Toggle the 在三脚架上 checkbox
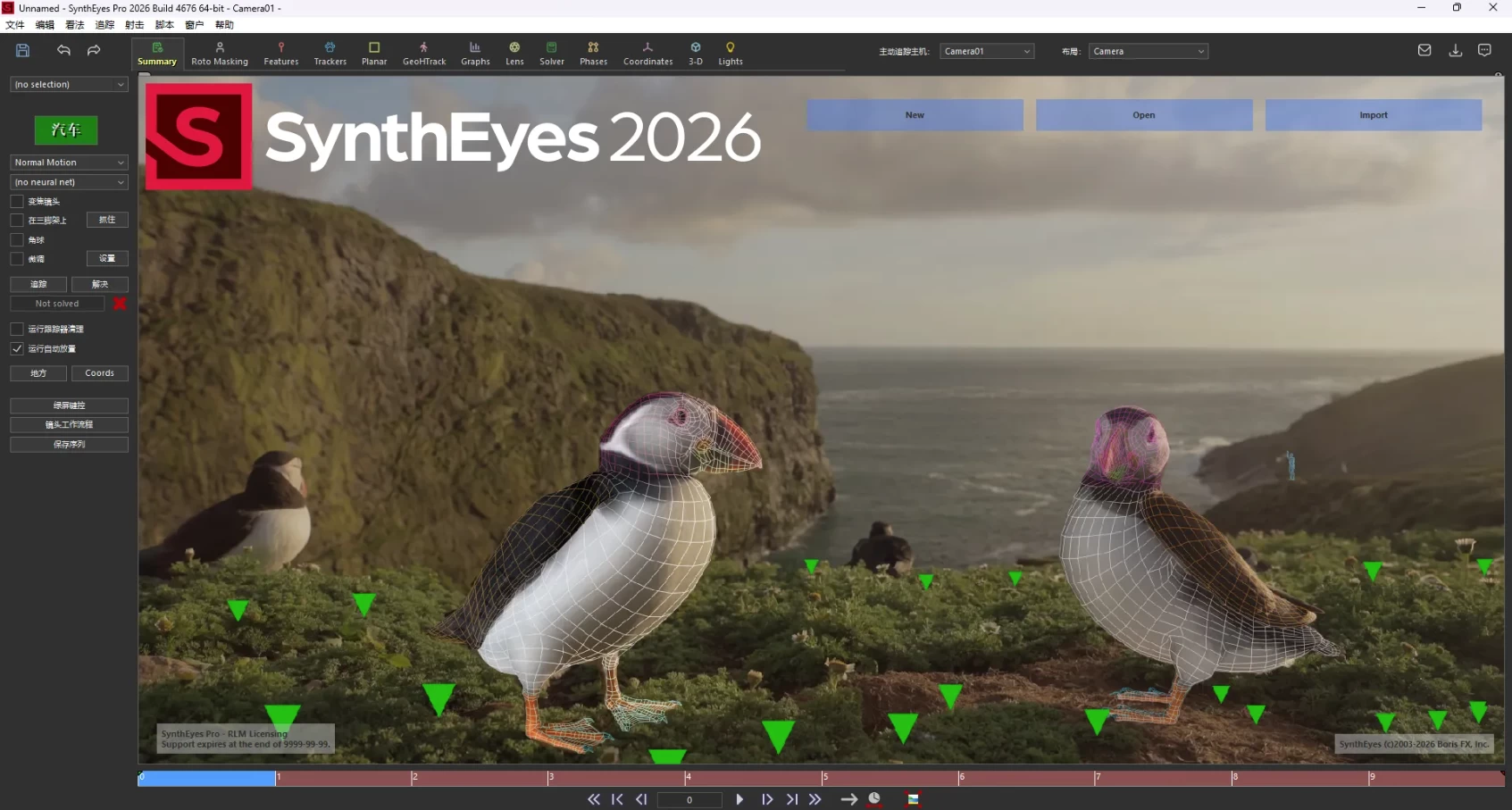Viewport: 1512px width, 810px height. pos(17,220)
